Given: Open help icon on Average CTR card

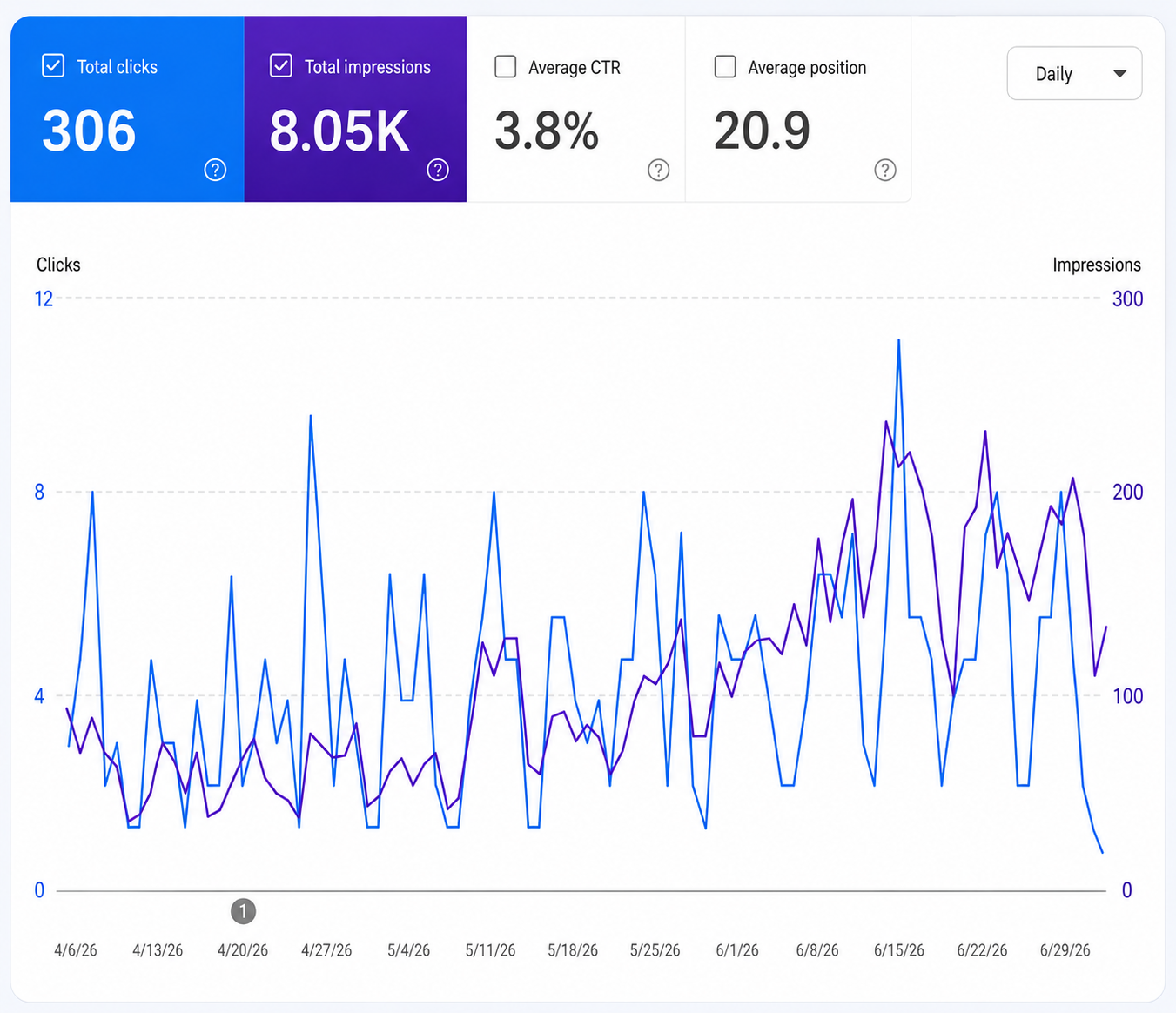Looking at the screenshot, I should [659, 170].
